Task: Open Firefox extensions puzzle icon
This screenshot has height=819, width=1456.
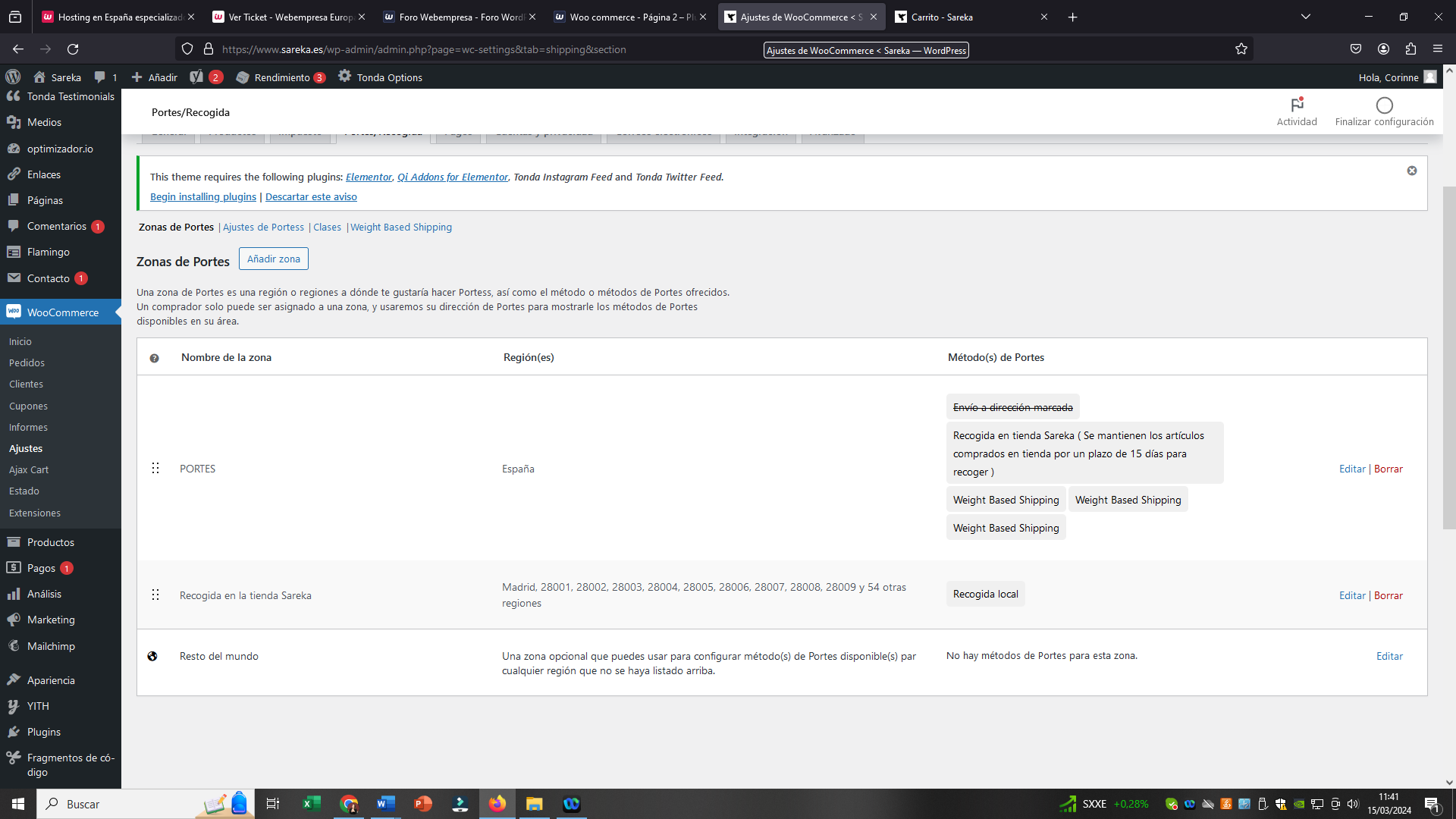Action: coord(1410,49)
